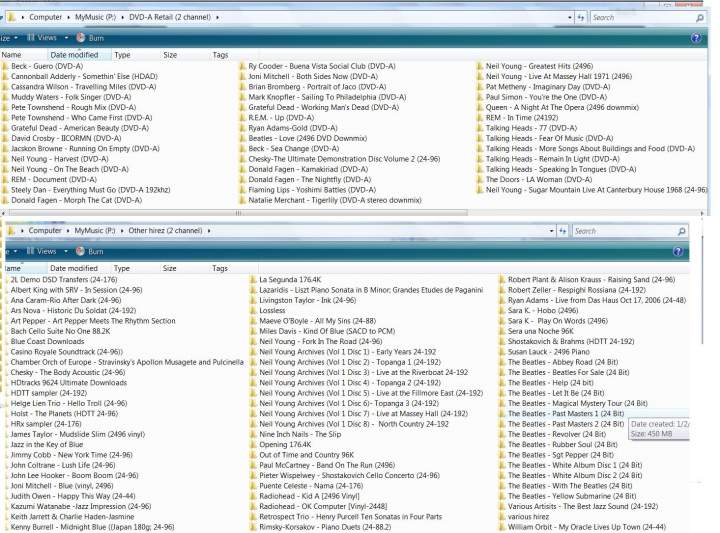Expand arrow after DVD-A Retail (2 channel) breadcrumb
The height and width of the screenshot is (533, 720).
217,17
